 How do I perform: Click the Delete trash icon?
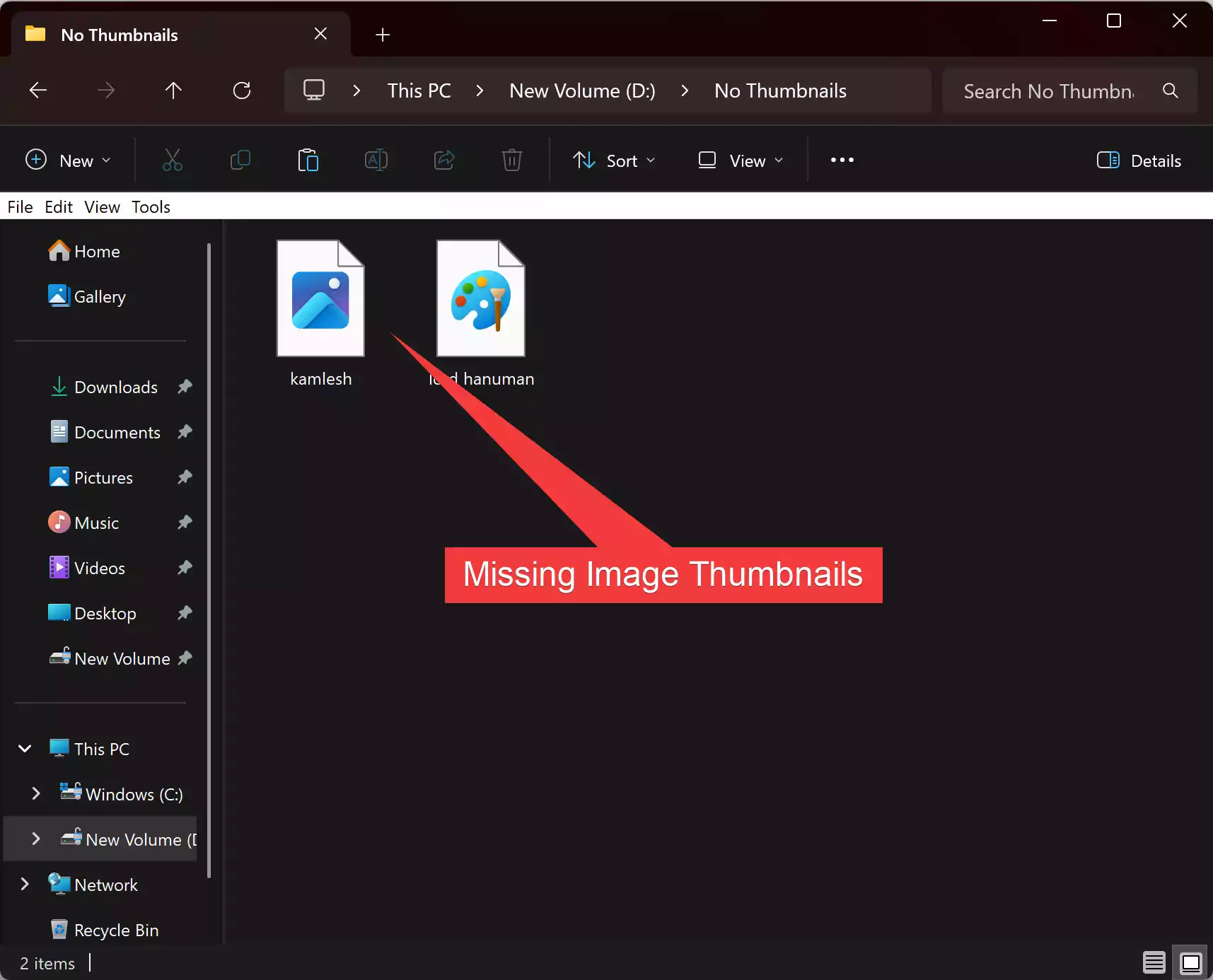pyautogui.click(x=511, y=161)
